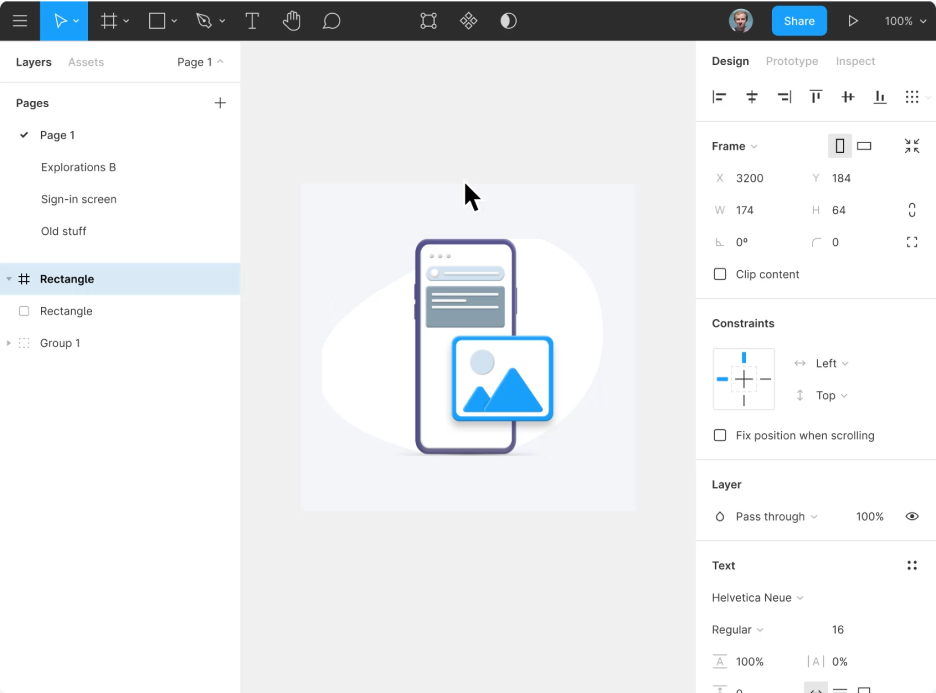Enable Fix position when scrolling
Viewport: 936px width, 693px height.
pos(718,435)
